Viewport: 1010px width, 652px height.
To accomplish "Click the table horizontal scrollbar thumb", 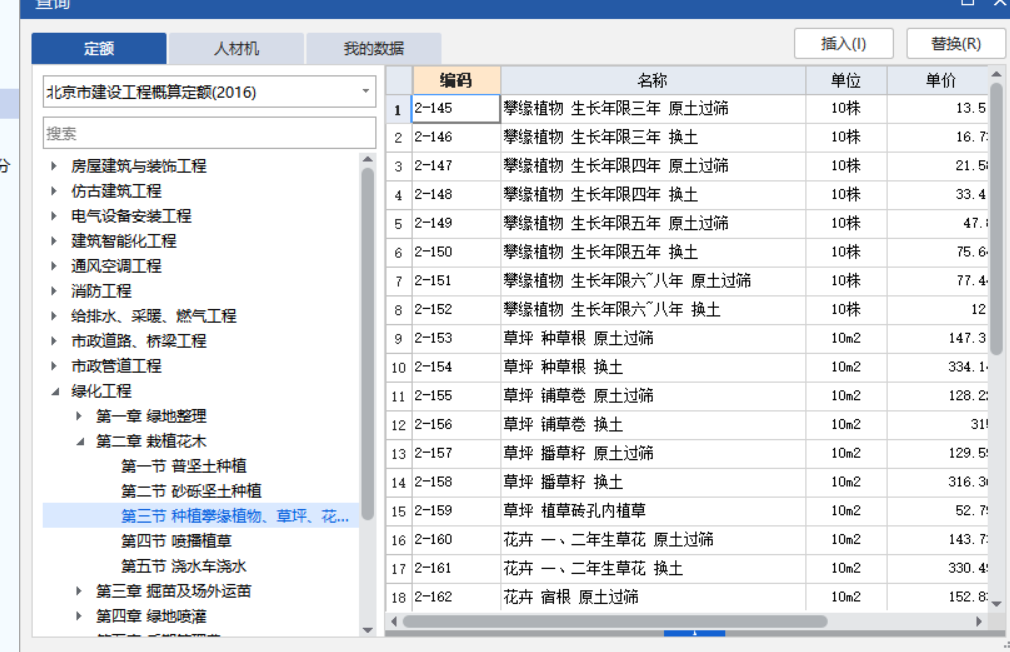I will [615, 622].
